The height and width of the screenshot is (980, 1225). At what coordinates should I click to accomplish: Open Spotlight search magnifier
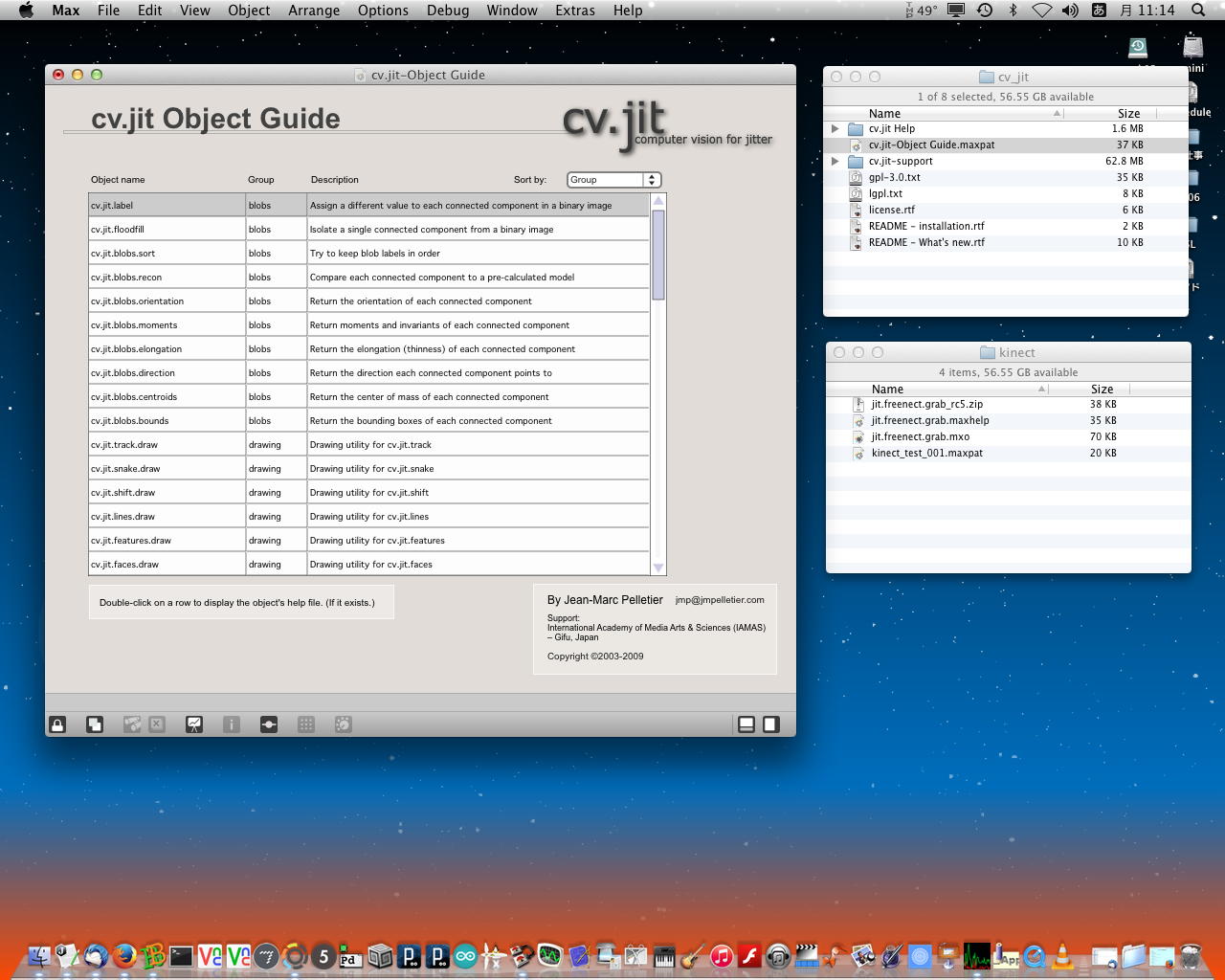click(x=1198, y=11)
